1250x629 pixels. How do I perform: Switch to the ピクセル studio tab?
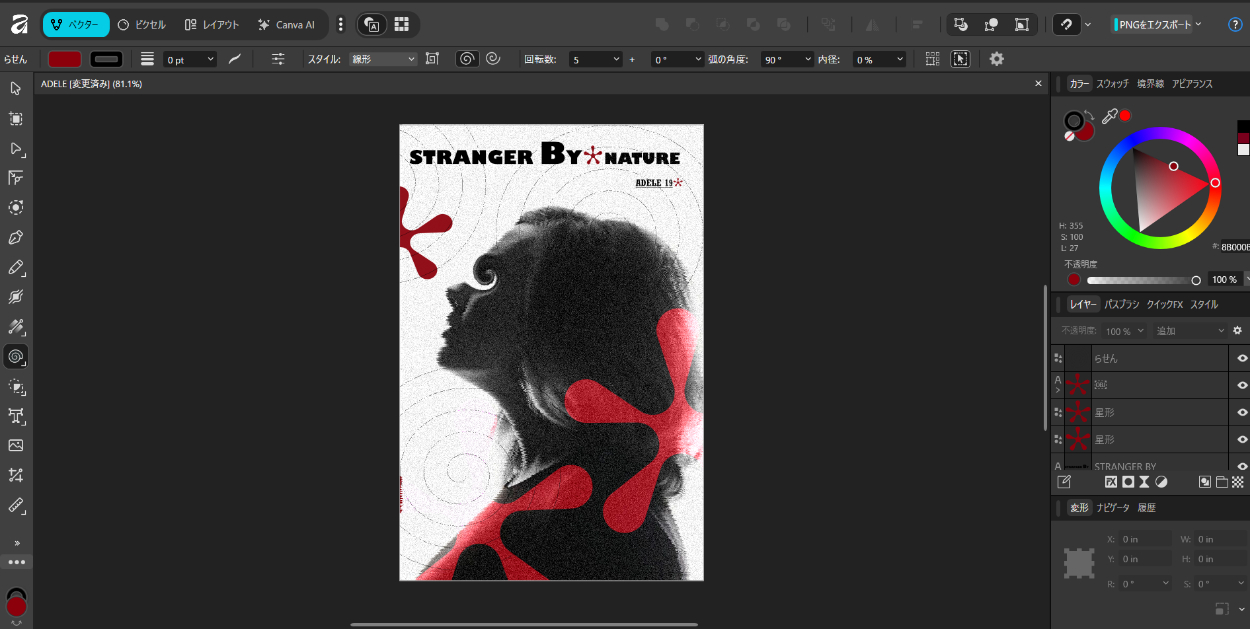tap(142, 24)
